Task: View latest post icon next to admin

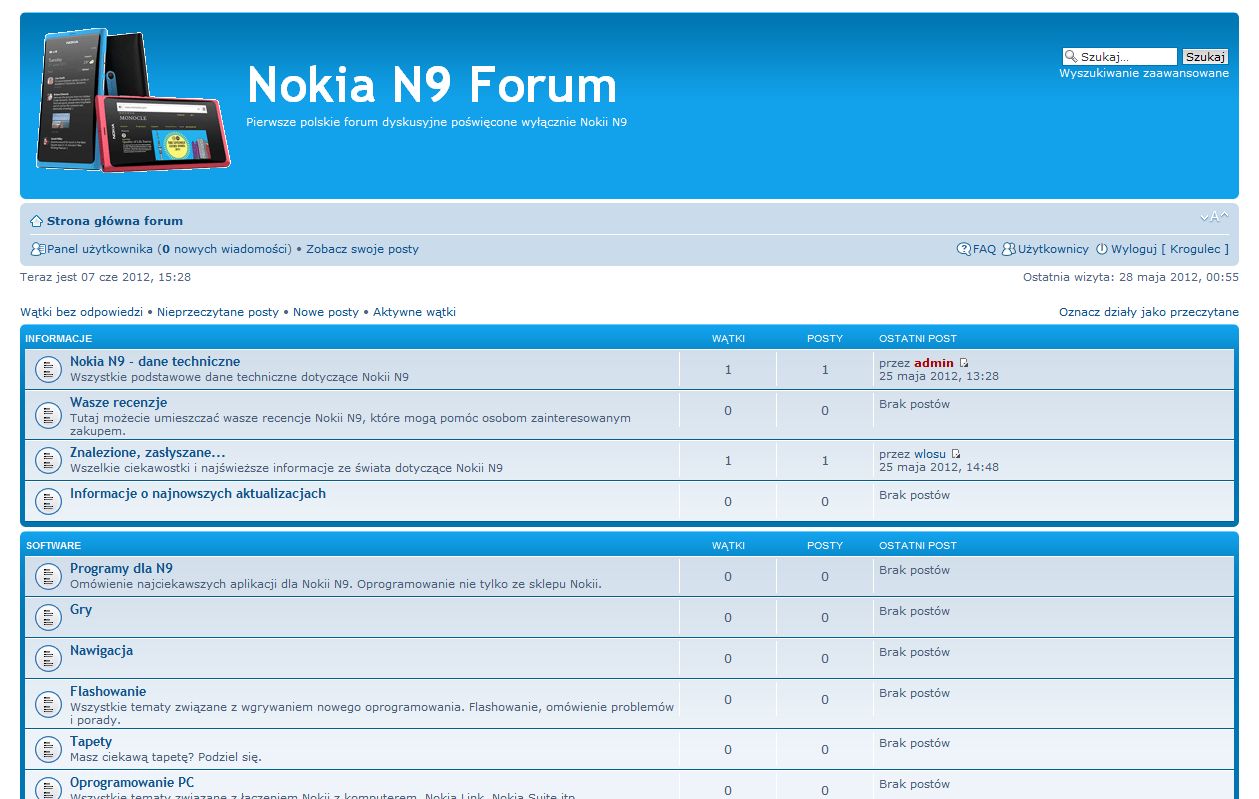Action: coord(964,363)
